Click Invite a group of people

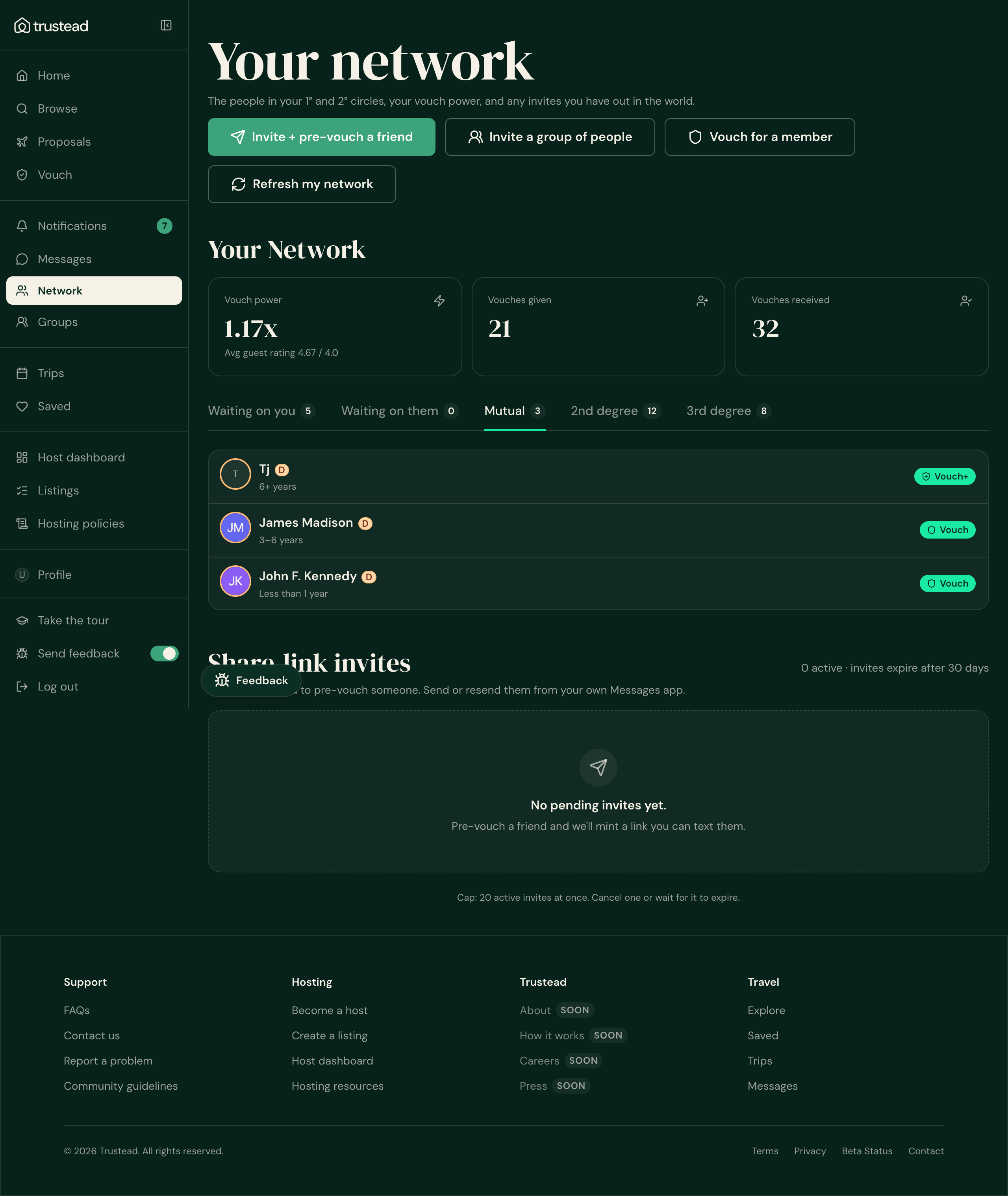[550, 137]
